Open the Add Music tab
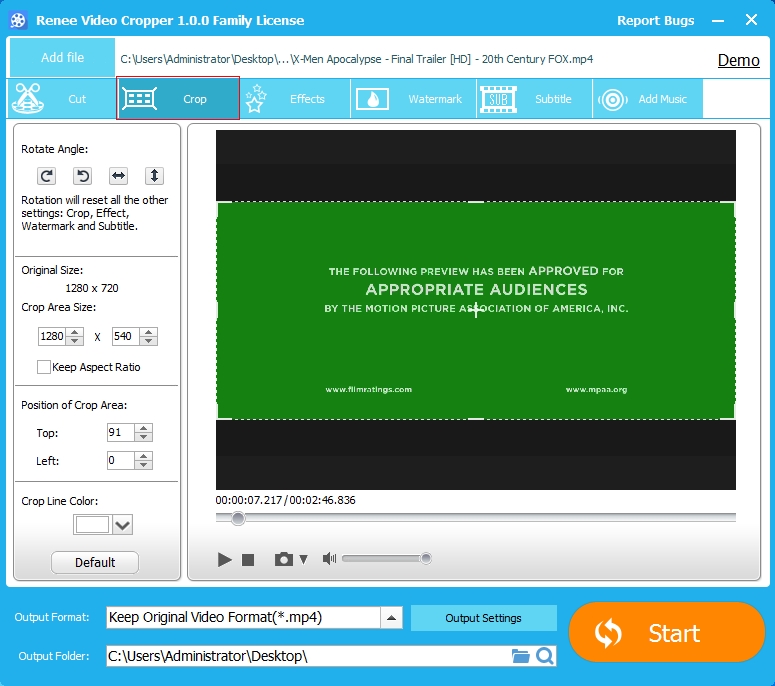The height and width of the screenshot is (686, 775). (x=648, y=99)
